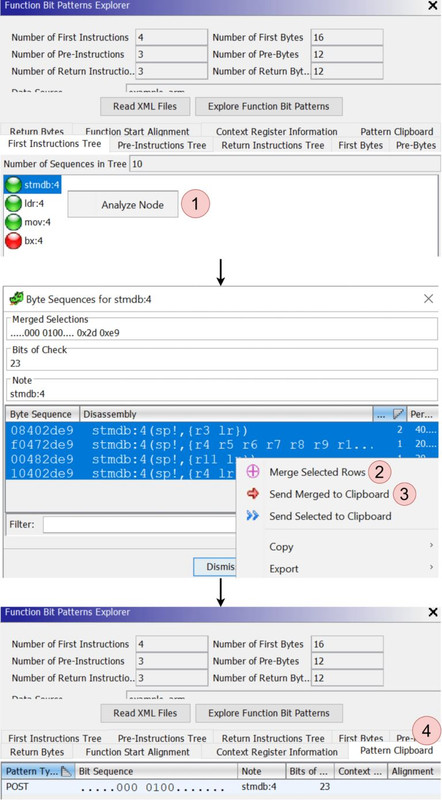Open Function Start Alignment tab in bottom window

[137, 752]
